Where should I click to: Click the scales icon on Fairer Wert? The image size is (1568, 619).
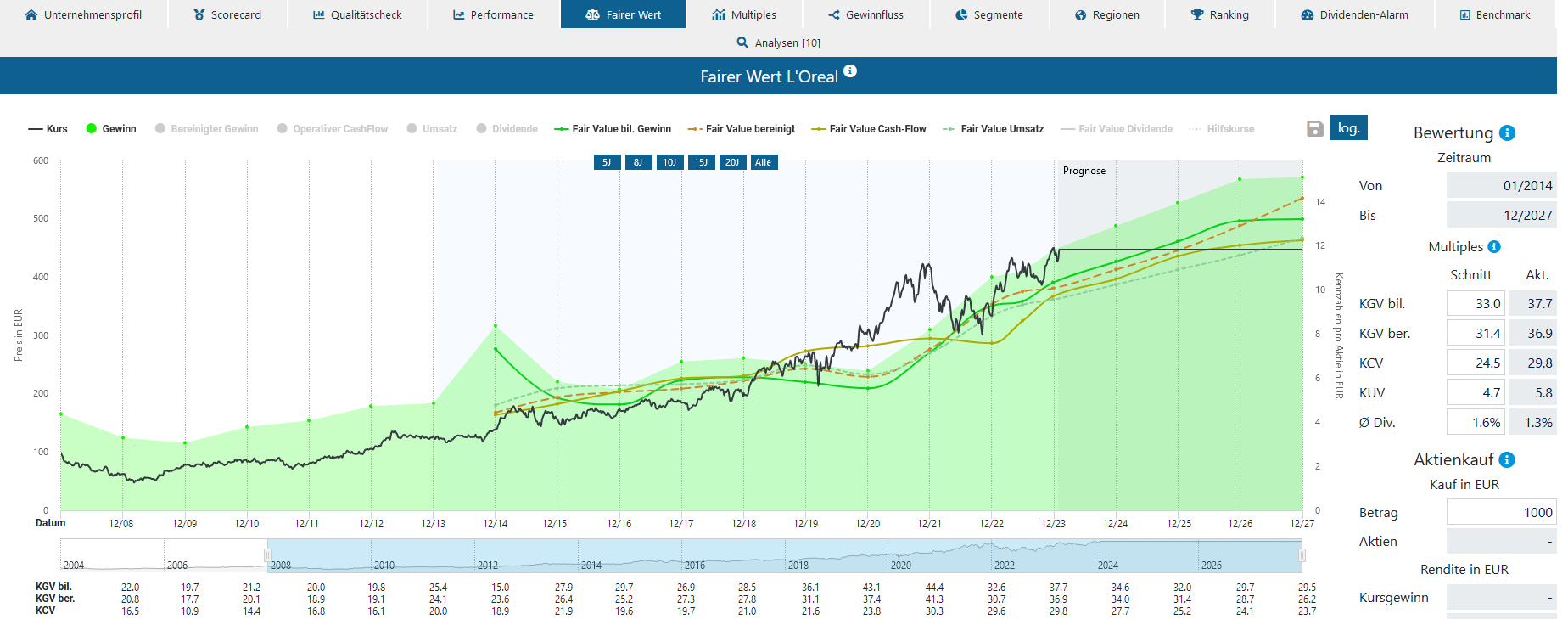(x=593, y=14)
